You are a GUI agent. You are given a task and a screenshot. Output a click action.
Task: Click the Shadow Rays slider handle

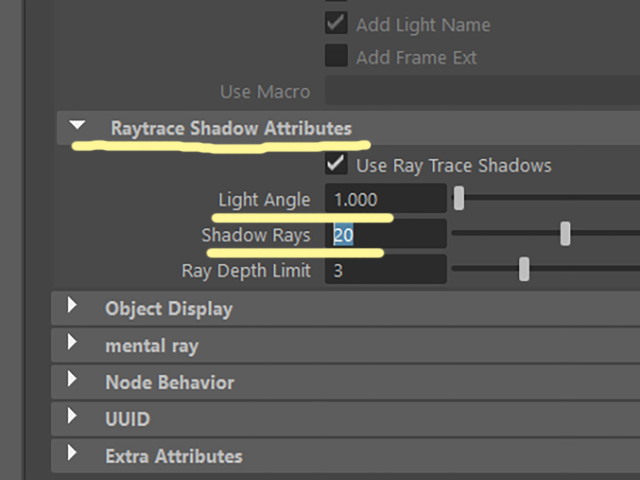(565, 234)
